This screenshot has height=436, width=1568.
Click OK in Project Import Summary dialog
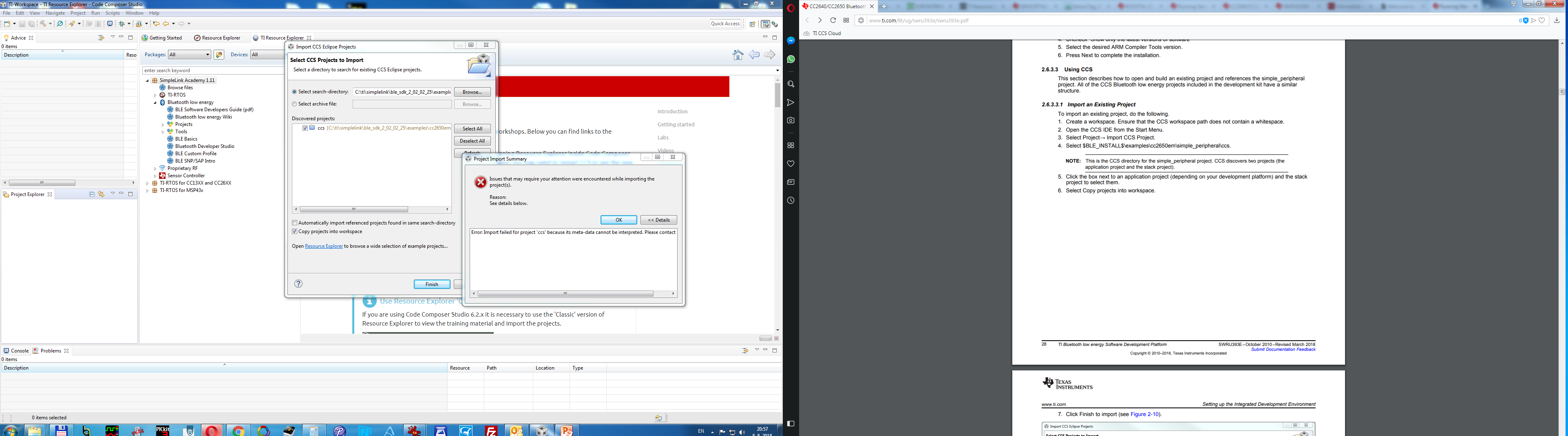(618, 220)
